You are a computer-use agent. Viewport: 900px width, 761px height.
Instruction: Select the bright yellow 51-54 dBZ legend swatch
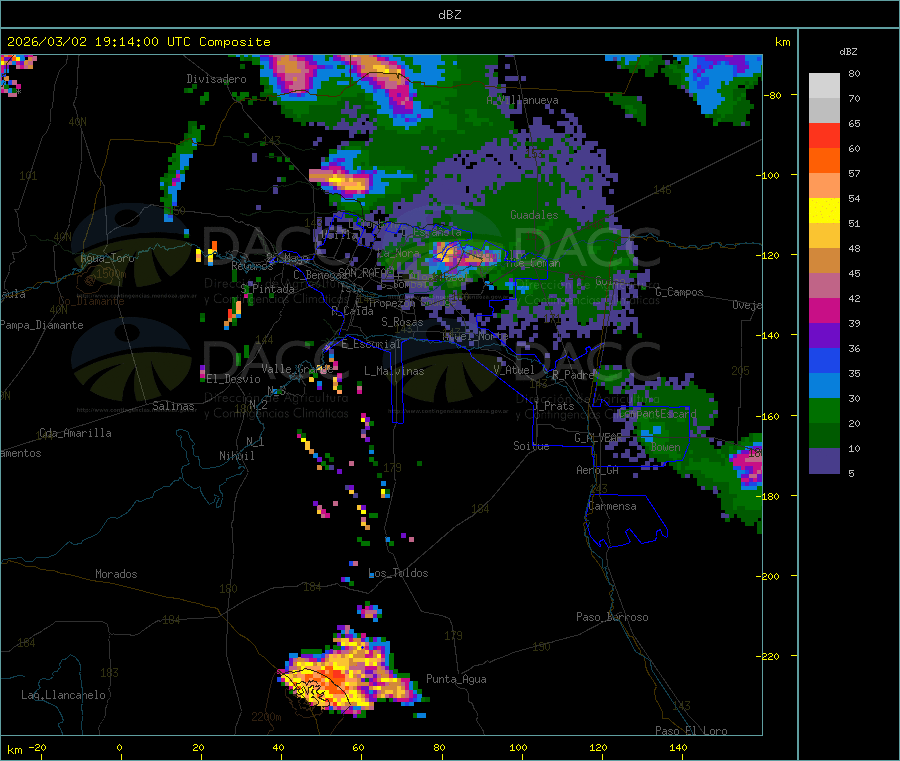824,211
